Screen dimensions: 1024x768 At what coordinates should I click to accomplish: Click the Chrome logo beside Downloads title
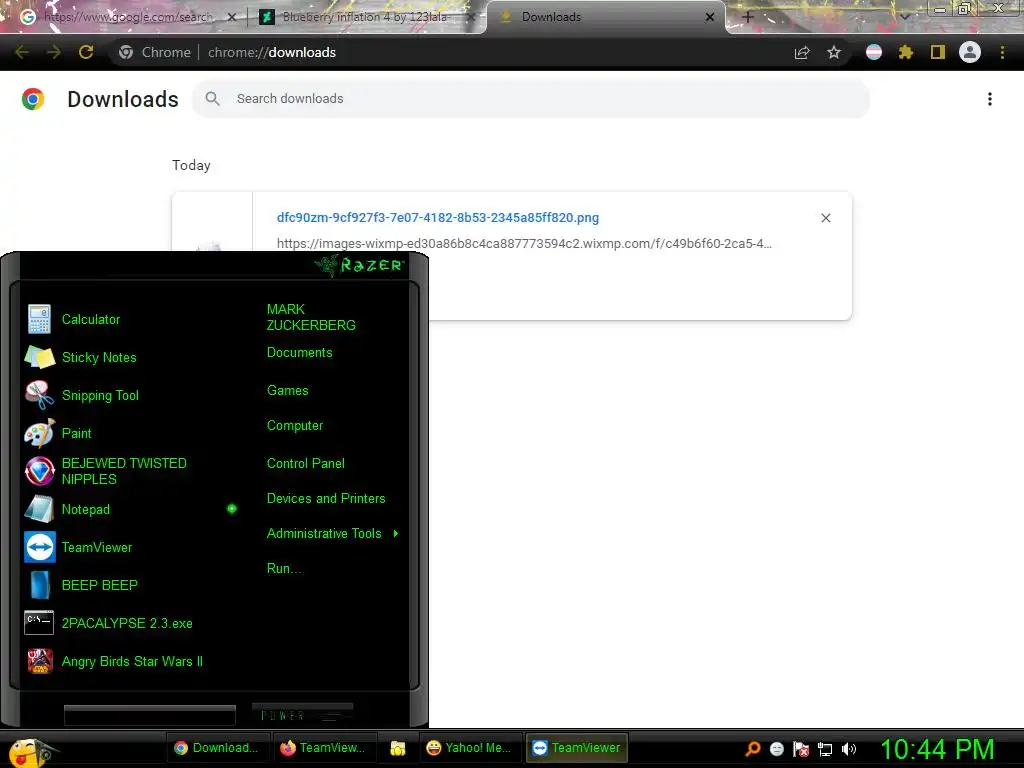[x=33, y=99]
